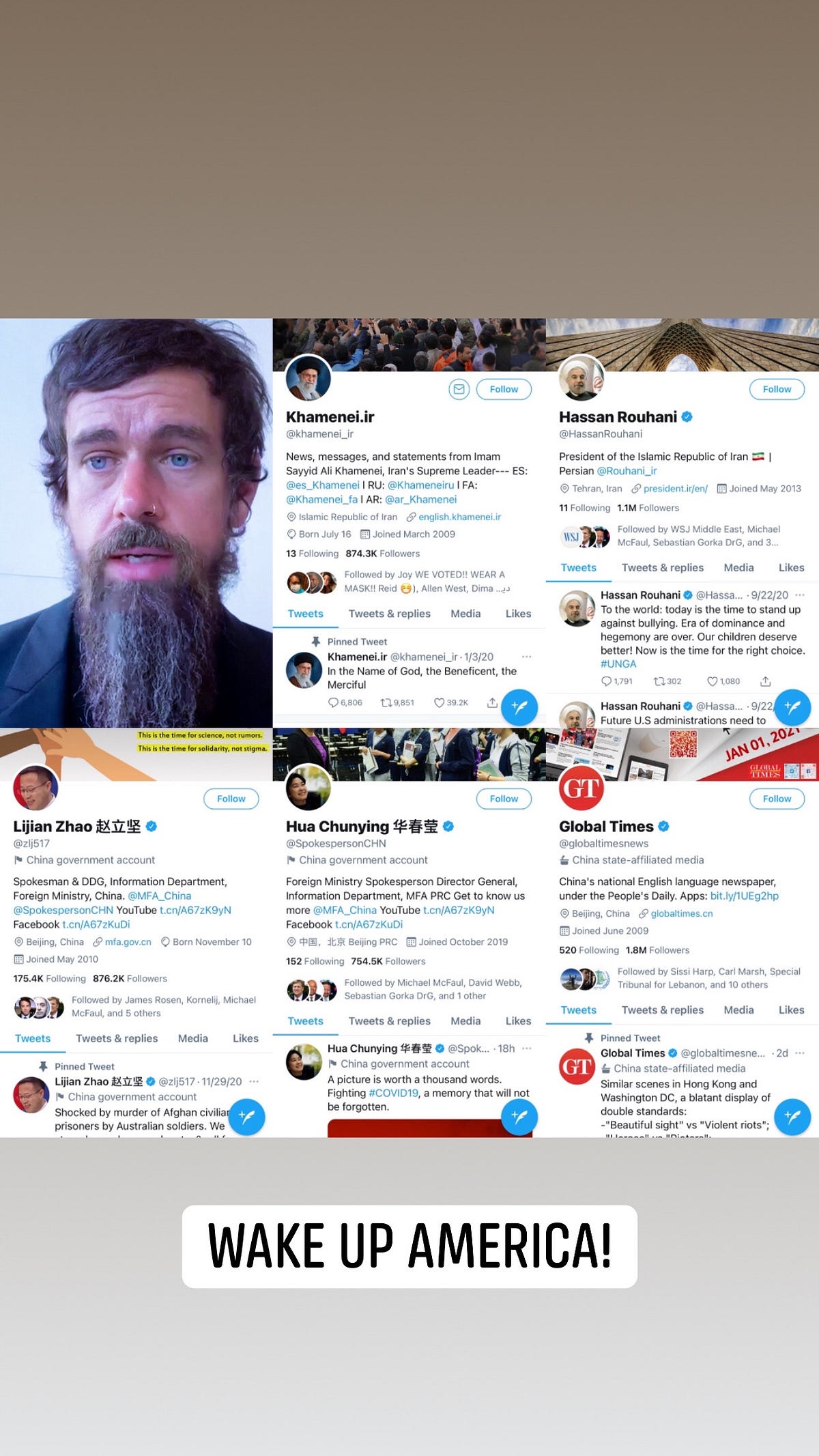Open Tweets & replies tab on Global Times profile
This screenshot has width=819, height=1456.
pos(662,1010)
